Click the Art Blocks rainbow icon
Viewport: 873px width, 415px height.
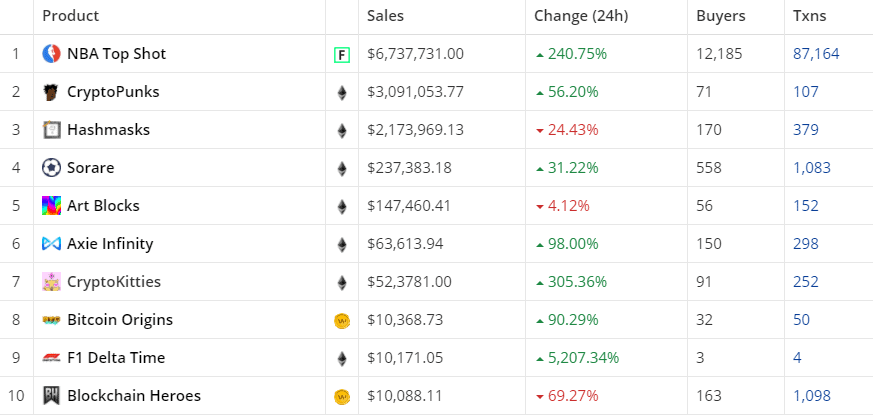click(51, 206)
